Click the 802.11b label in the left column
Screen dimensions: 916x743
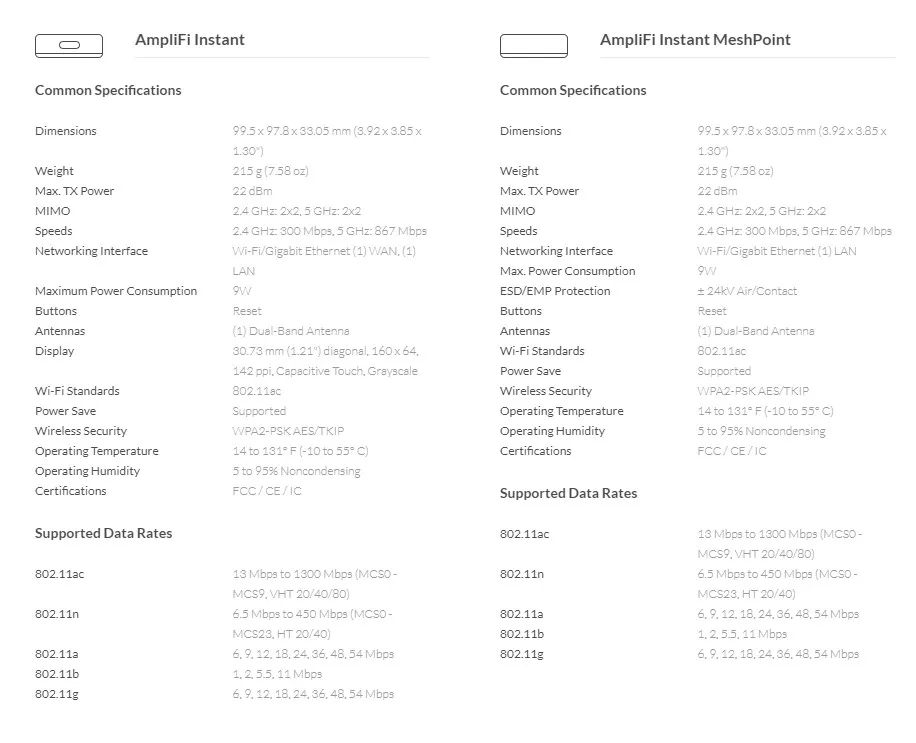57,674
